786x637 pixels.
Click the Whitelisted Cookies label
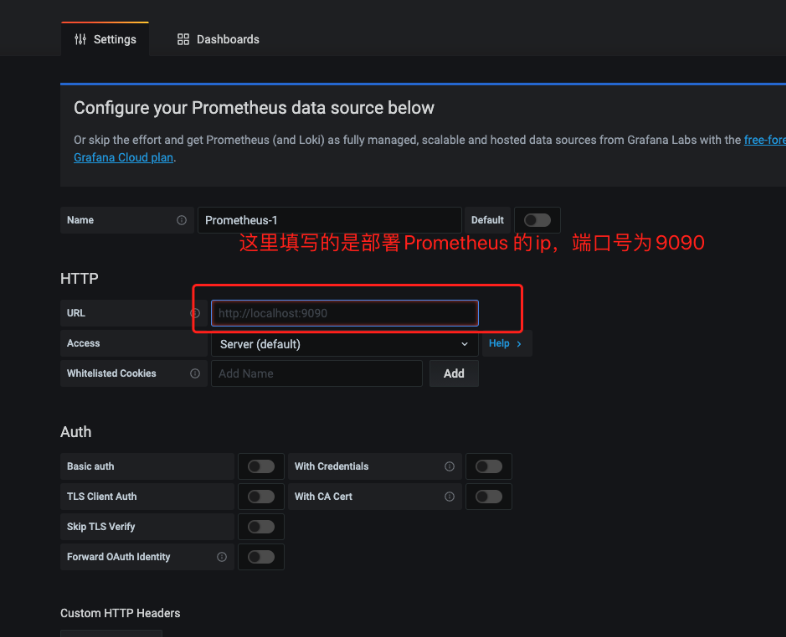[x=111, y=373]
